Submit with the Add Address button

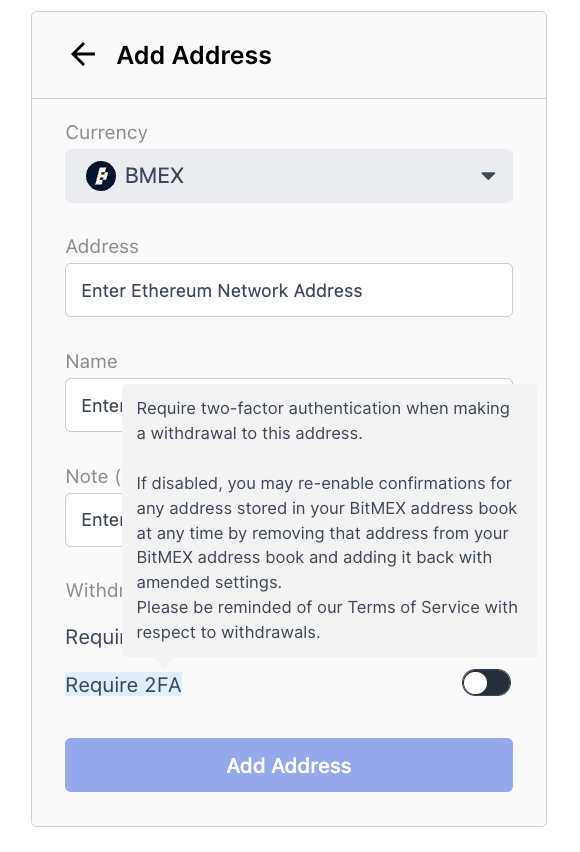click(289, 765)
